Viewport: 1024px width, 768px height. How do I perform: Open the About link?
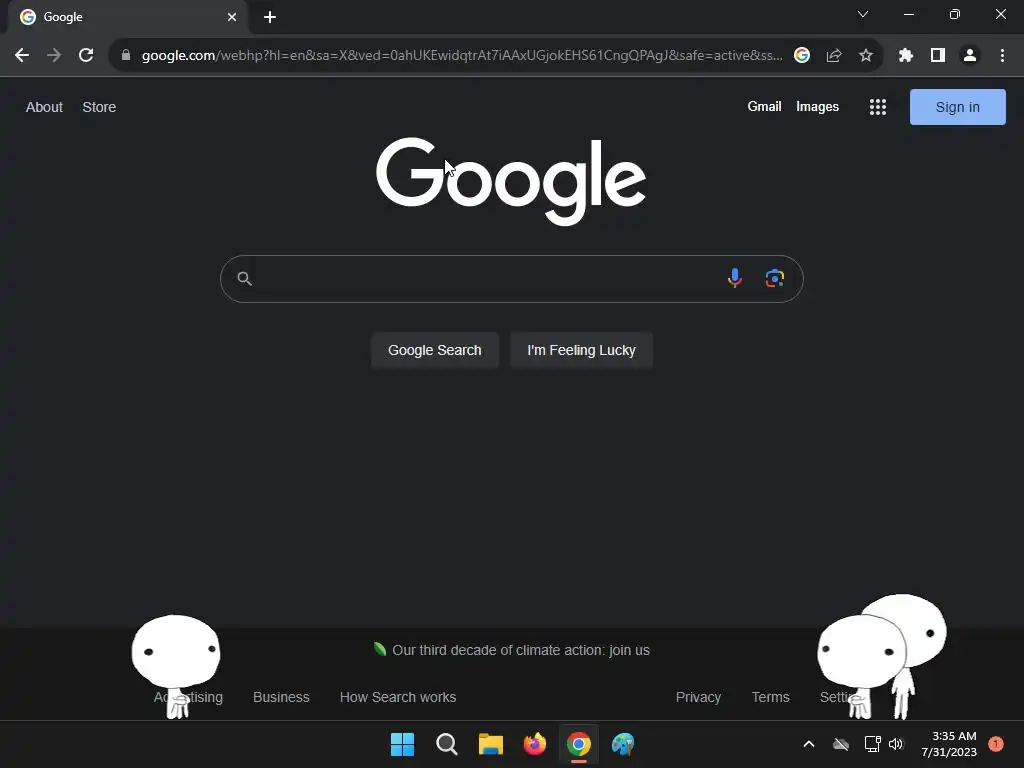pos(44,107)
